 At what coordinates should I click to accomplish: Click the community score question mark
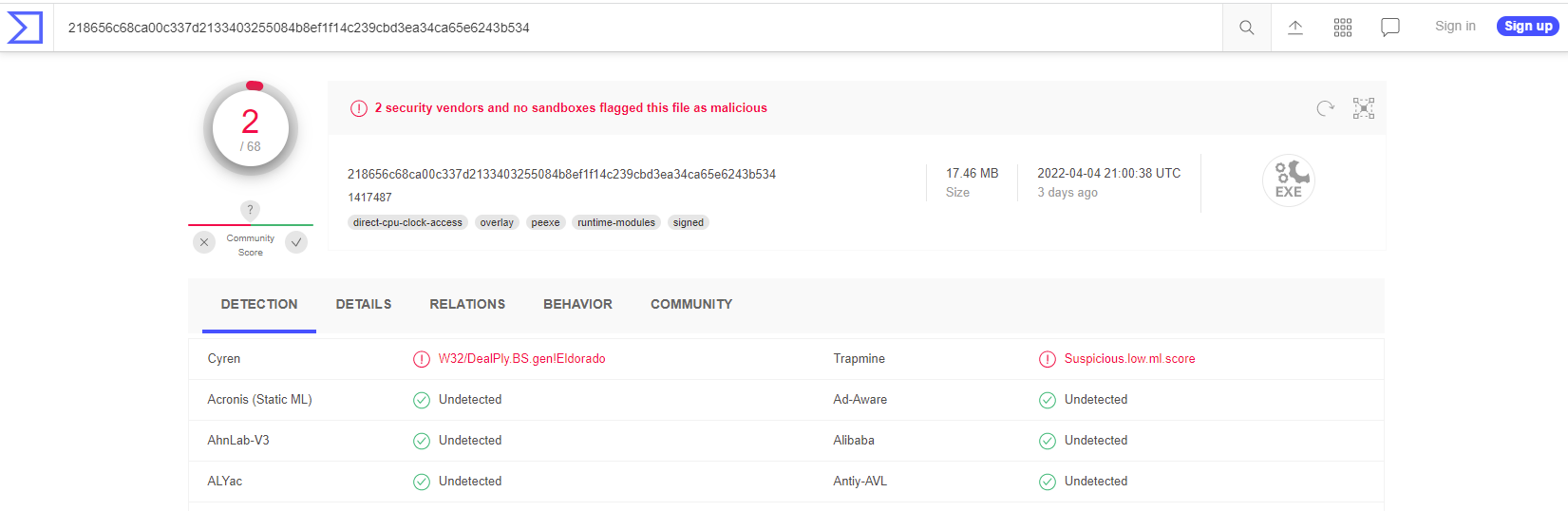(250, 210)
